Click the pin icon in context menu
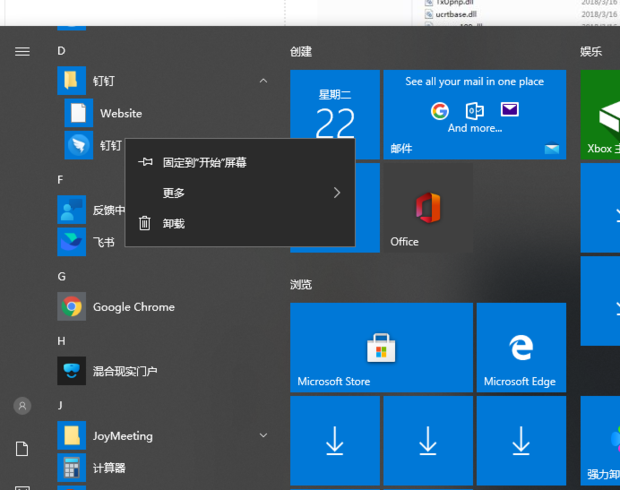This screenshot has height=490, width=620. click(145, 162)
